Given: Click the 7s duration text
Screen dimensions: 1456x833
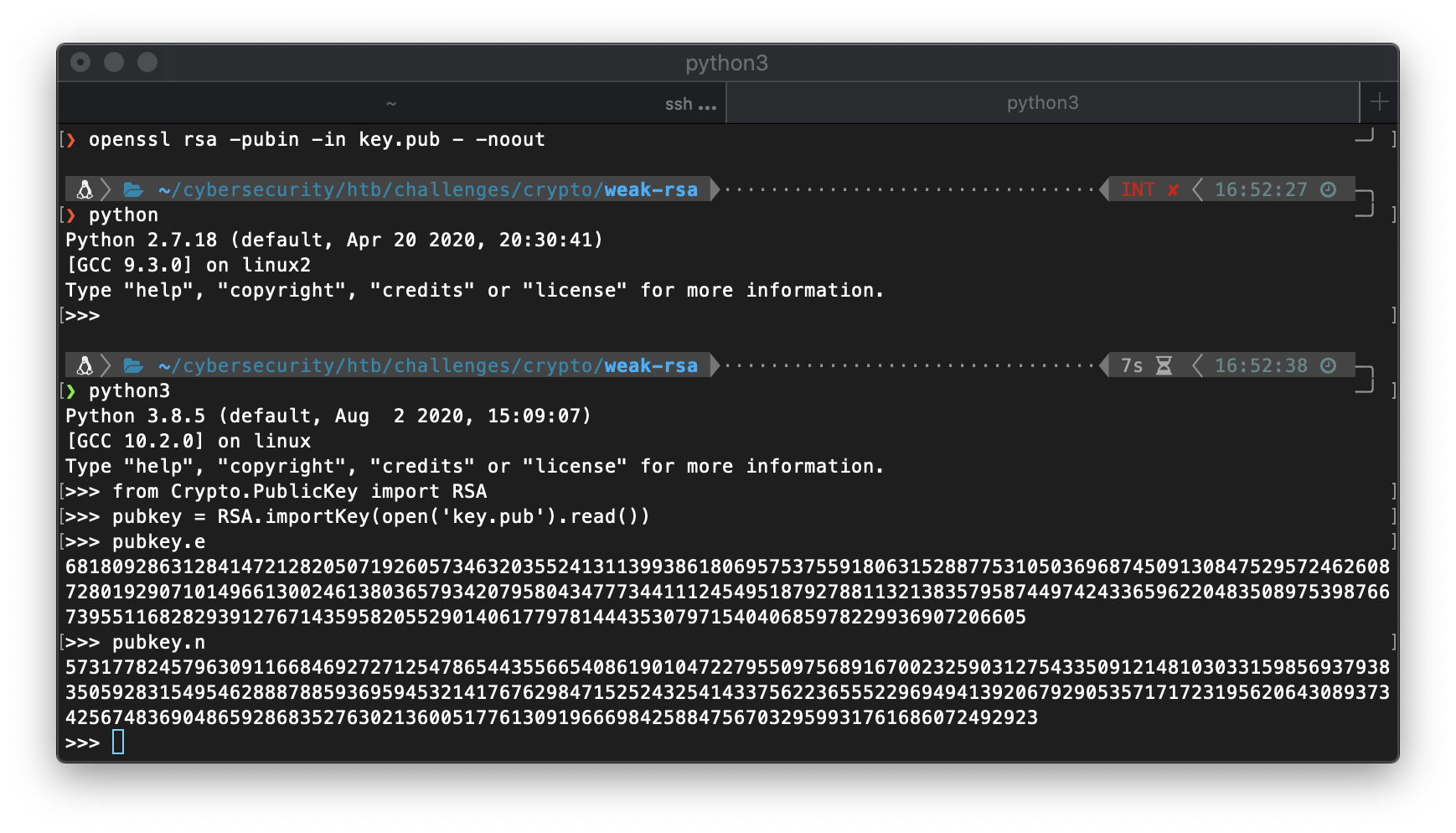Looking at the screenshot, I should click(1132, 366).
